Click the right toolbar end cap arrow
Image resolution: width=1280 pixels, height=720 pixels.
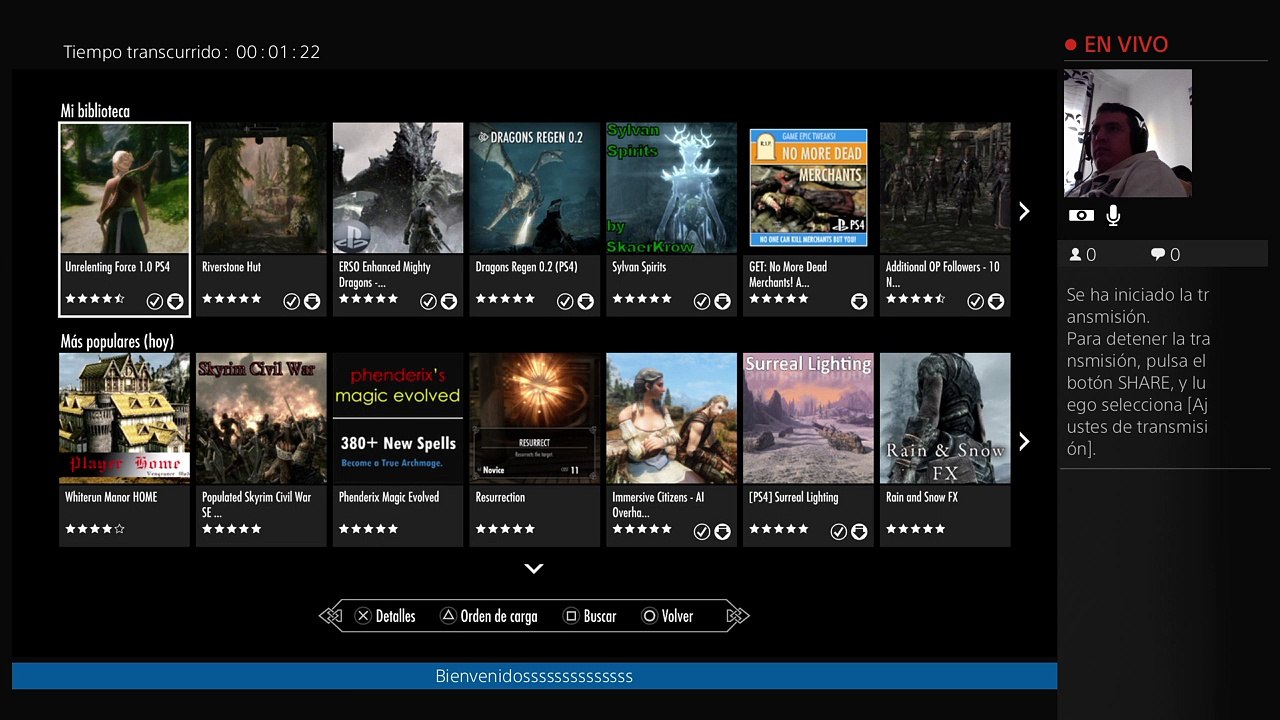pyautogui.click(x=738, y=616)
